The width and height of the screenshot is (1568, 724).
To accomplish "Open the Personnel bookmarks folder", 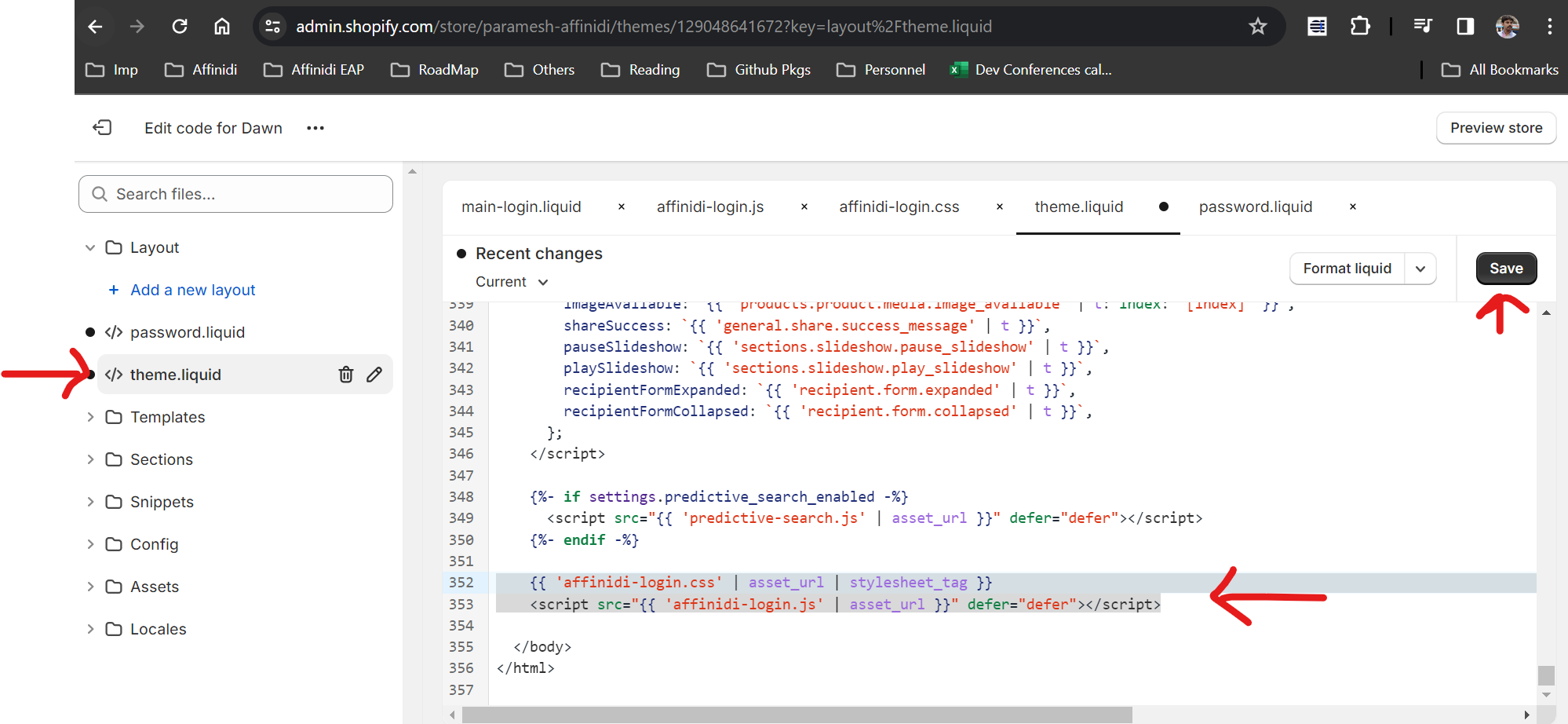I will pyautogui.click(x=881, y=70).
